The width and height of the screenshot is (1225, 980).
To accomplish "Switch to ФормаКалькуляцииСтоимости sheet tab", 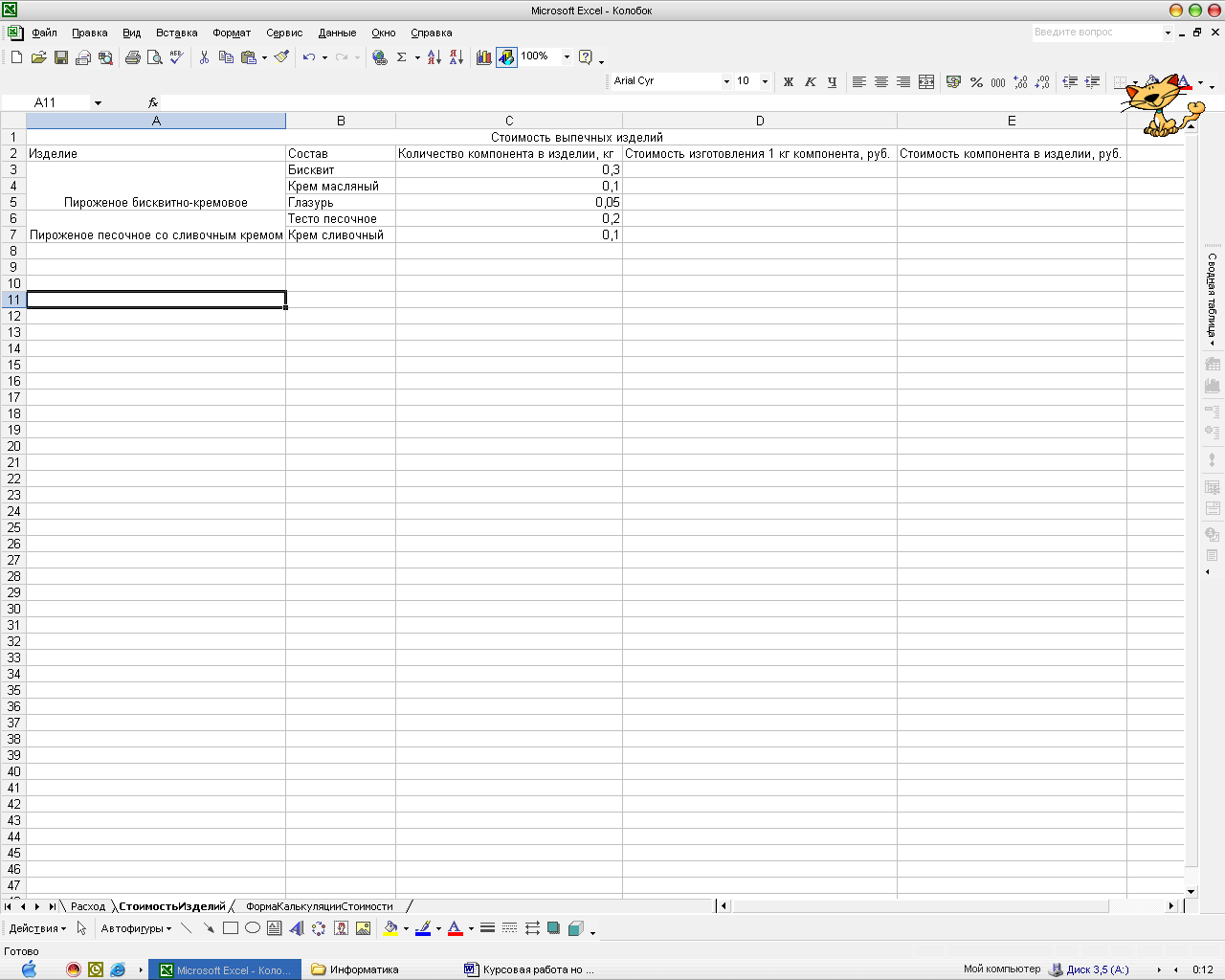I will pos(320,906).
